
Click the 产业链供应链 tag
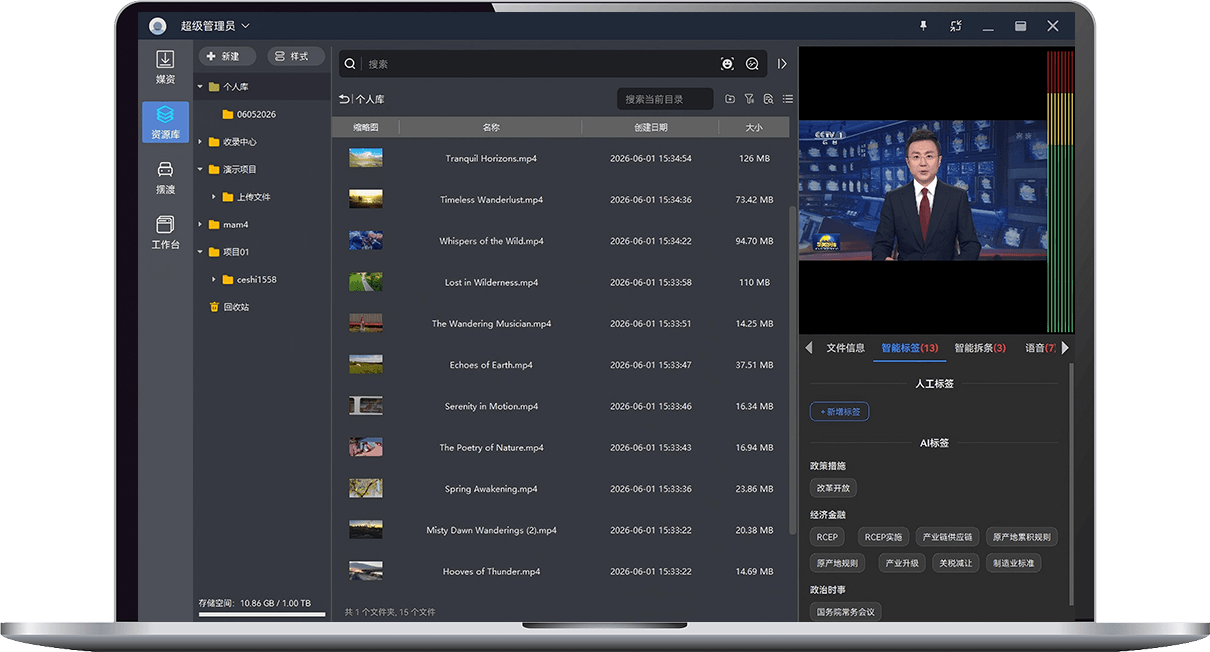pos(947,537)
